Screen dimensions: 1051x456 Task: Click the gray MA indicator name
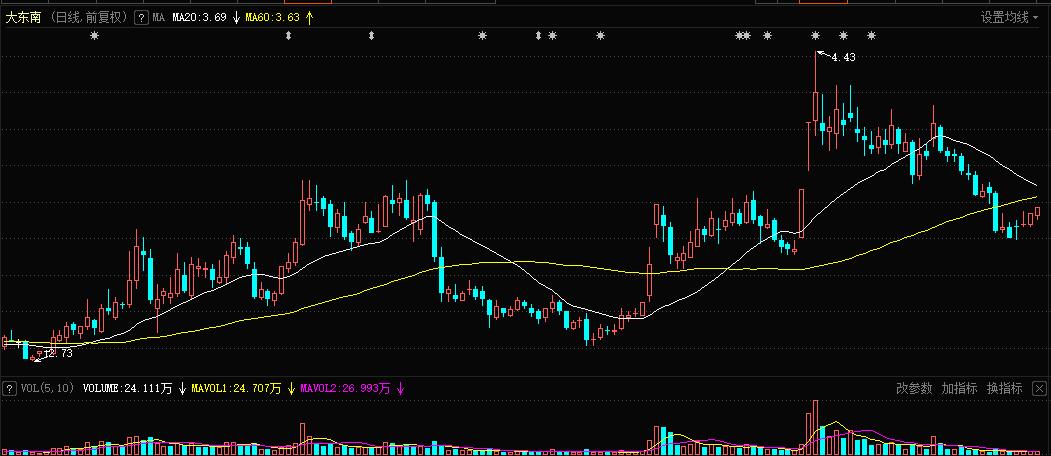(158, 18)
